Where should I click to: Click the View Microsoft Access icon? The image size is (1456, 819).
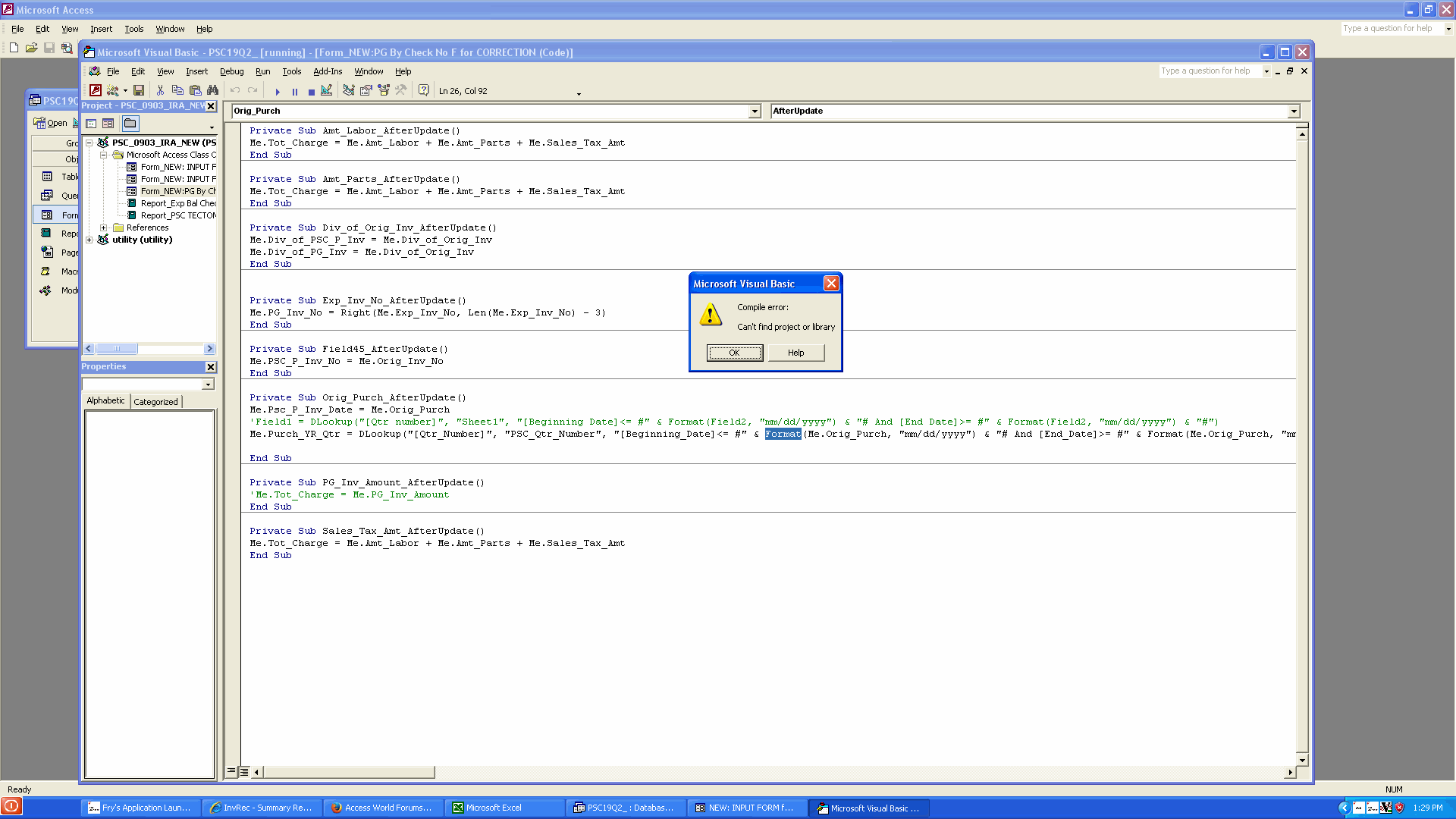click(96, 91)
